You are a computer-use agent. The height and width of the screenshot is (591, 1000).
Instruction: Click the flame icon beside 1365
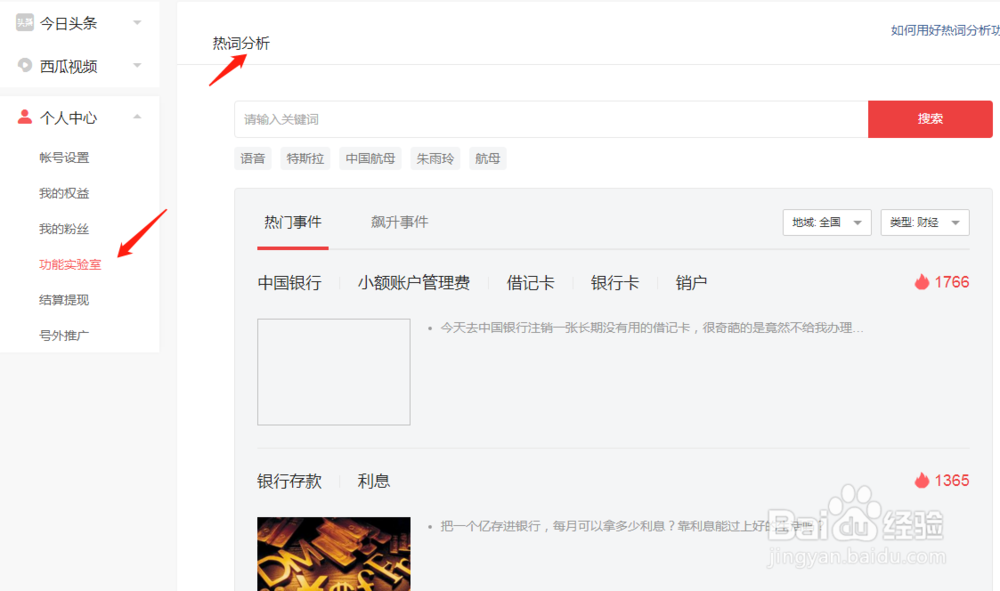click(922, 480)
